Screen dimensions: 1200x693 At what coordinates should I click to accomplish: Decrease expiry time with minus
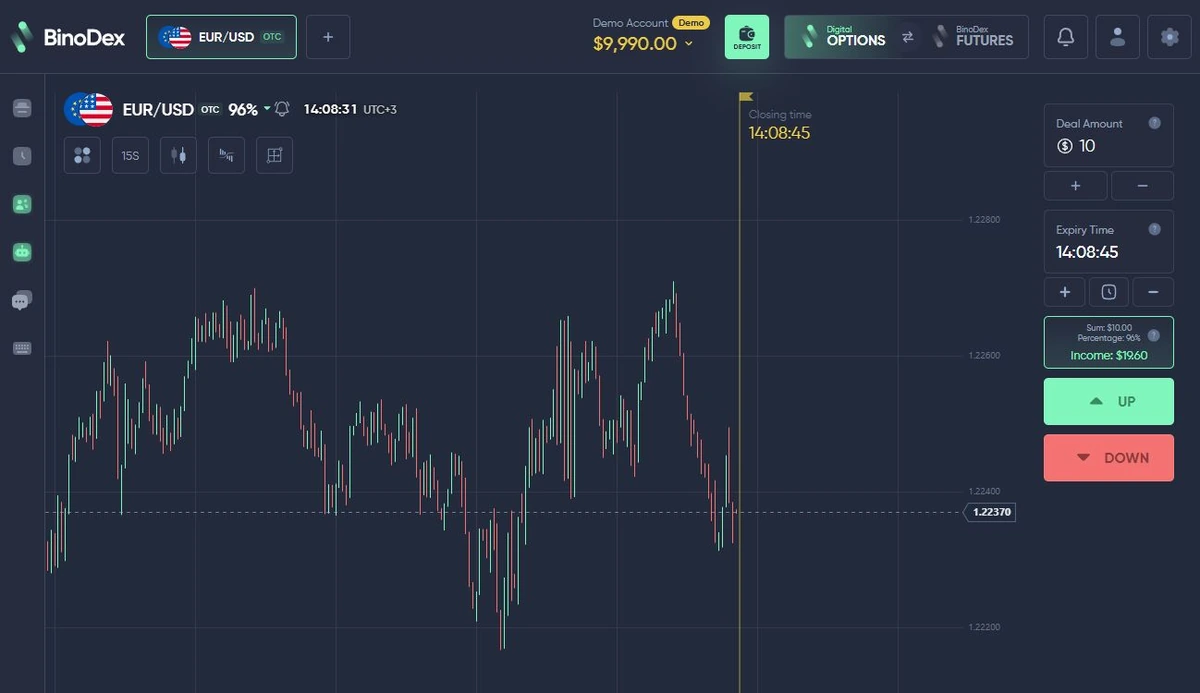click(x=1153, y=291)
